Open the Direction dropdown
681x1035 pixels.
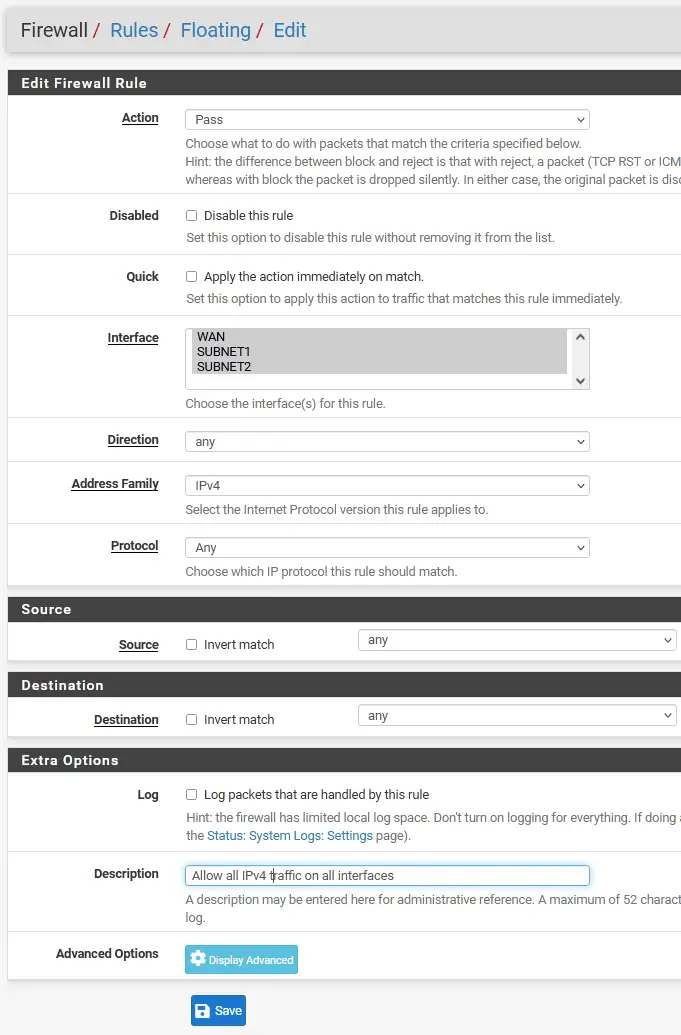(x=387, y=442)
